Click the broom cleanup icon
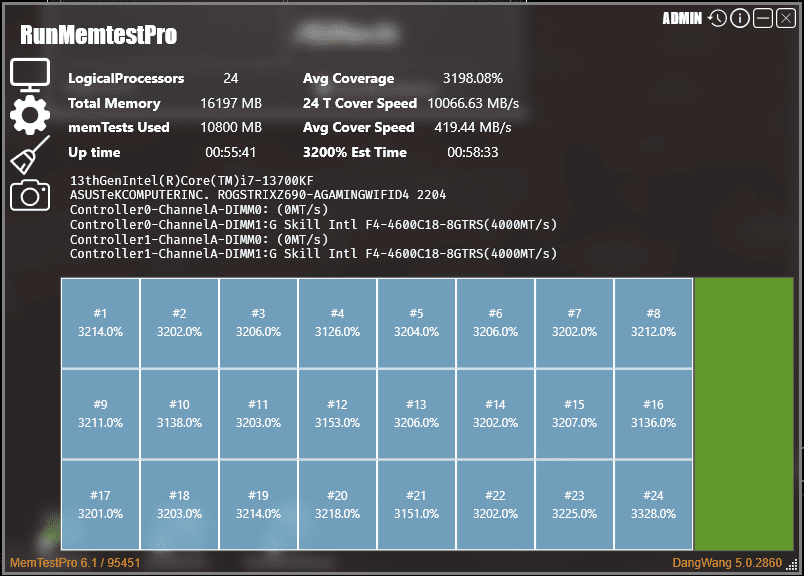The height and width of the screenshot is (576, 804). point(30,155)
